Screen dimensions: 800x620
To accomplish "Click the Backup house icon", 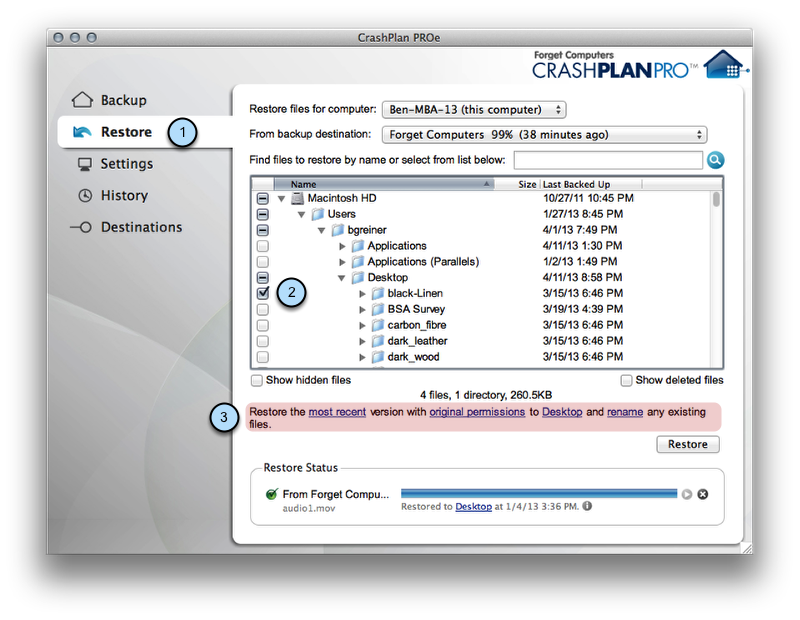I will 82,100.
